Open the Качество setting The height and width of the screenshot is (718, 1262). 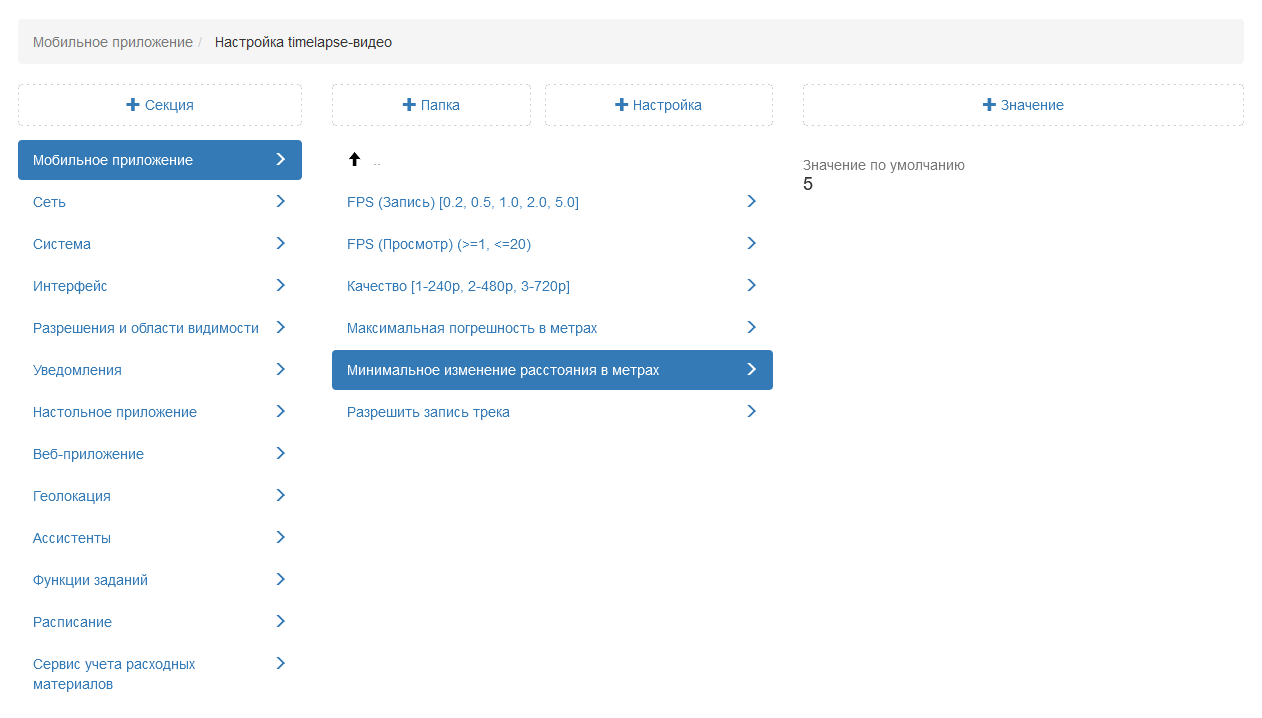pyautogui.click(x=458, y=286)
